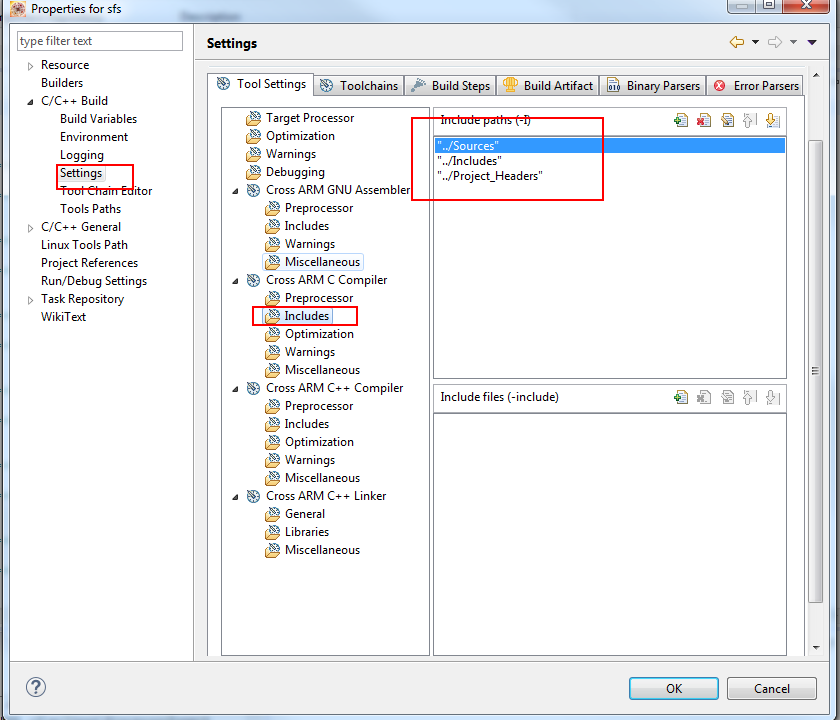Viewport: 840px width, 720px height.
Task: Expand the Task Repository node
Action: coord(30,300)
